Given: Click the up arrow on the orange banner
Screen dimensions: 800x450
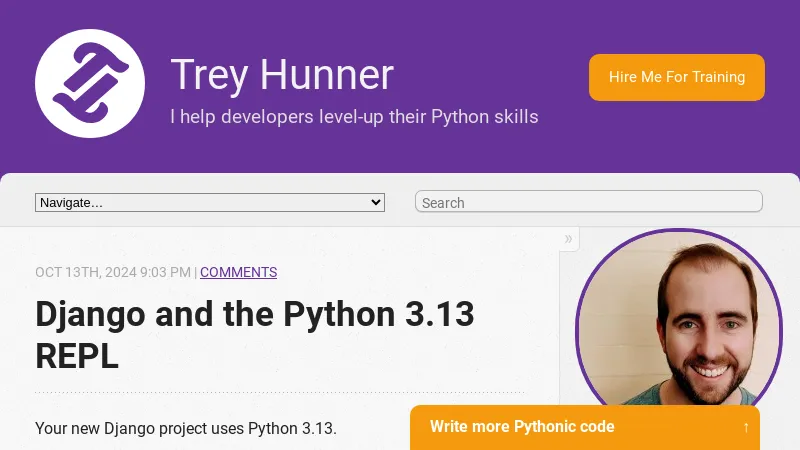Looking at the screenshot, I should (x=746, y=427).
